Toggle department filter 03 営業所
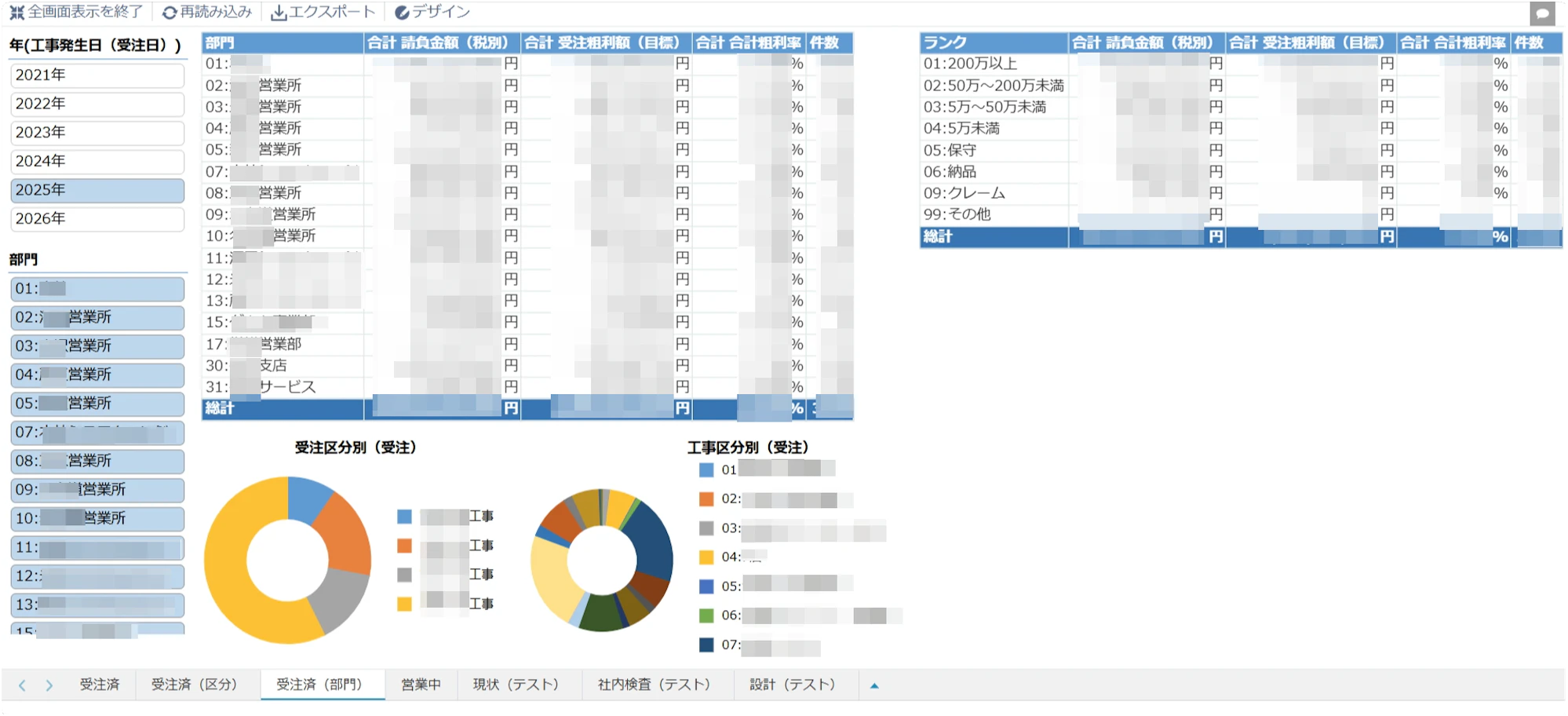The height and width of the screenshot is (716, 1568). pyautogui.click(x=97, y=346)
